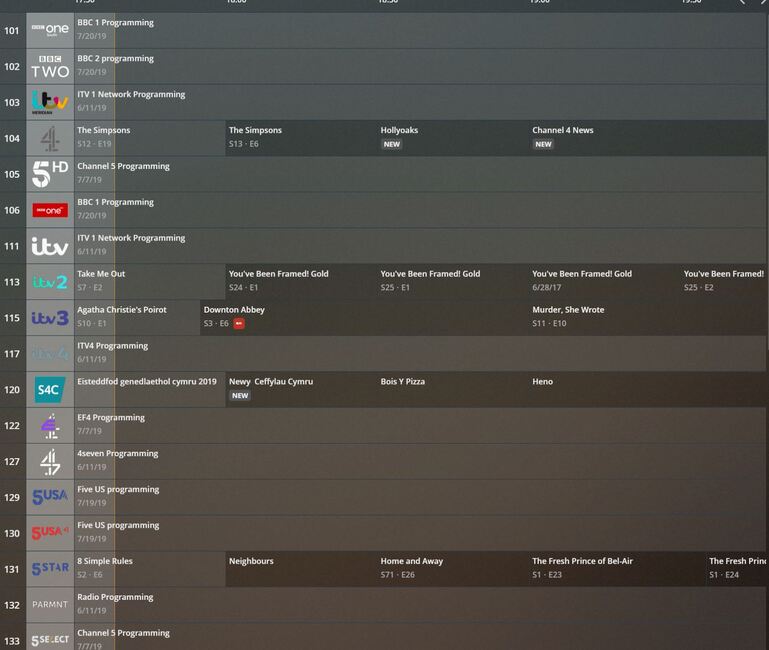
Task: Open Home and Away S71 E26
Action: click(x=453, y=569)
